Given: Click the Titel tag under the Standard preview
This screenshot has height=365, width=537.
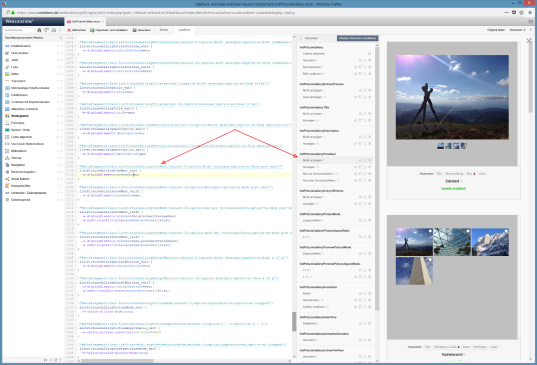Looking at the screenshot, I should [x=439, y=174].
